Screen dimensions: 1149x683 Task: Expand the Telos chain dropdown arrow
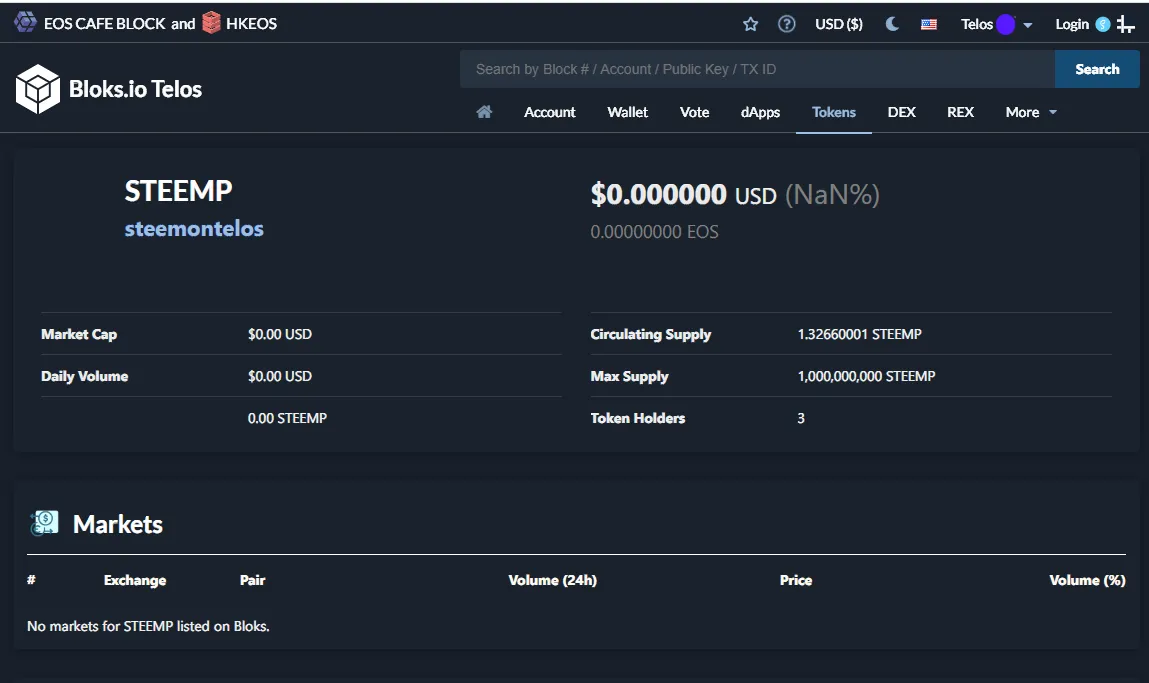(1027, 25)
